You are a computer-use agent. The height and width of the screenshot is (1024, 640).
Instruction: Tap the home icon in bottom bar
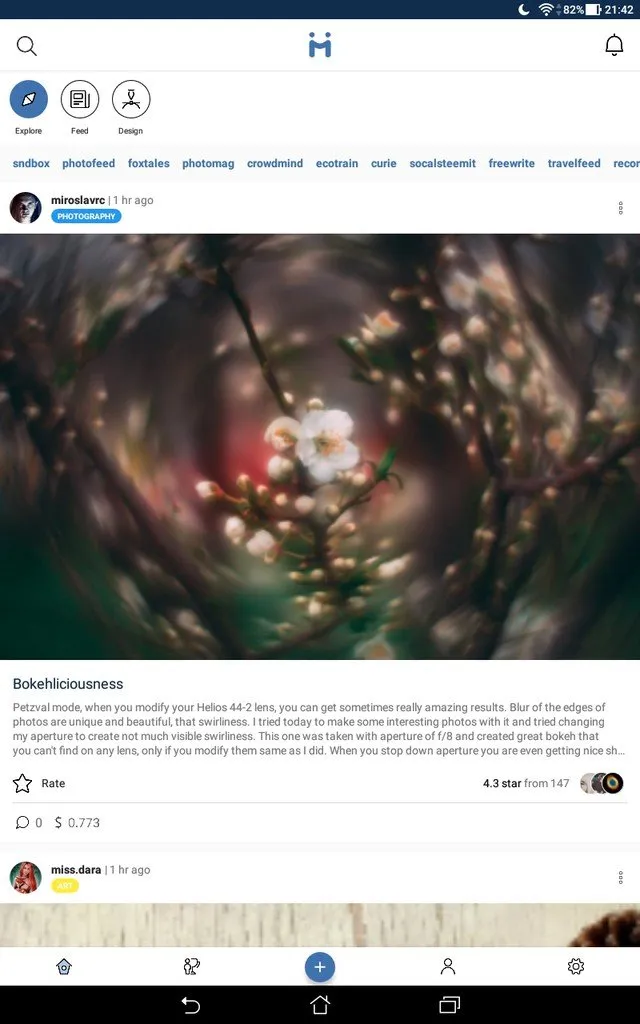[64, 967]
